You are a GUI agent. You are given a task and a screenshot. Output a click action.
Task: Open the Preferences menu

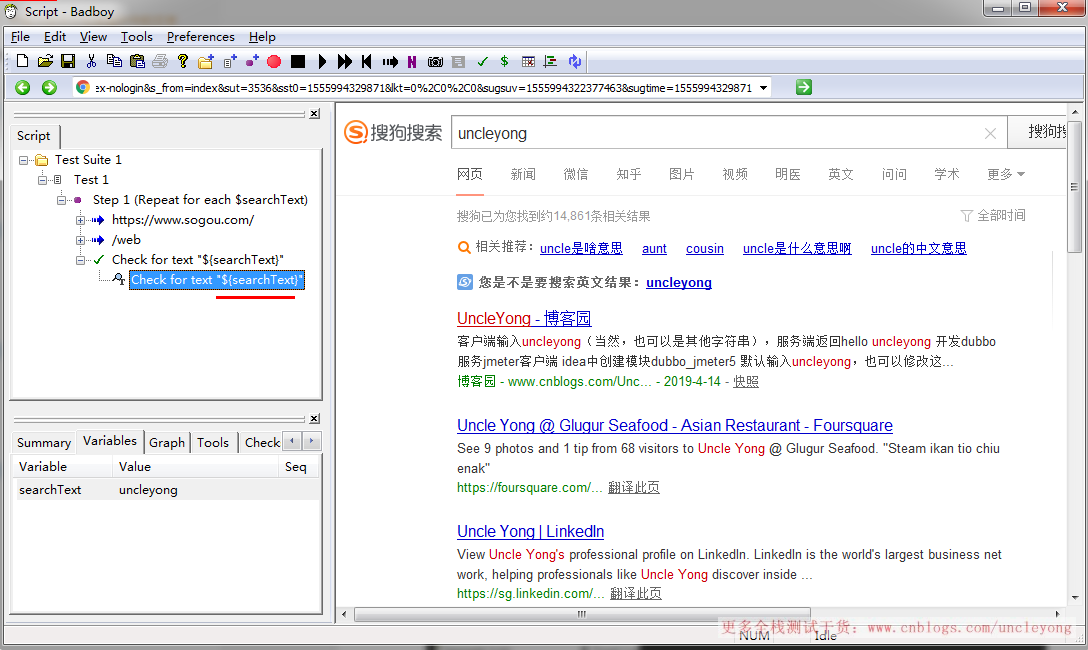(201, 37)
